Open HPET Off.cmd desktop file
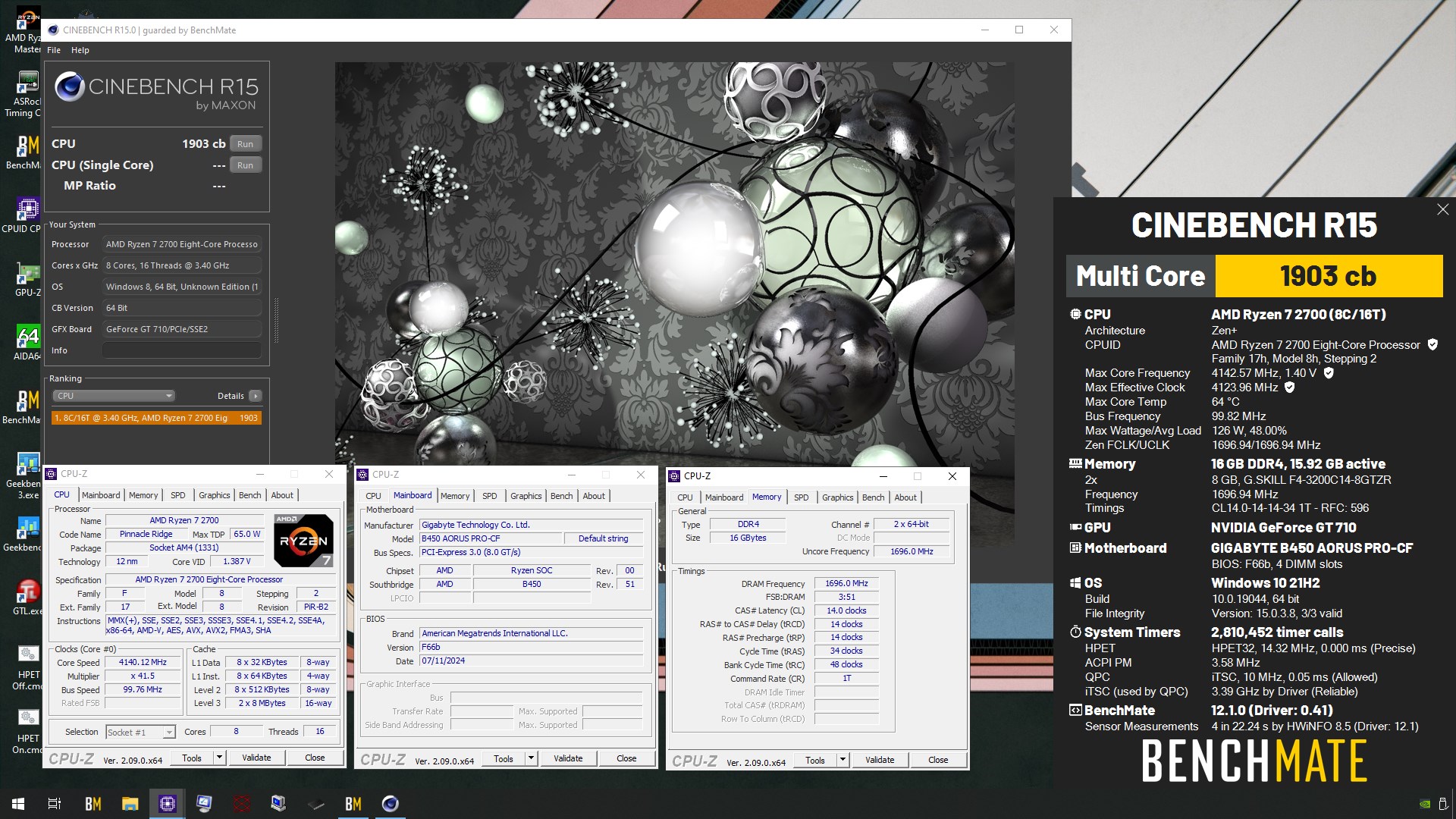Viewport: 1456px width, 819px height. pos(27,667)
